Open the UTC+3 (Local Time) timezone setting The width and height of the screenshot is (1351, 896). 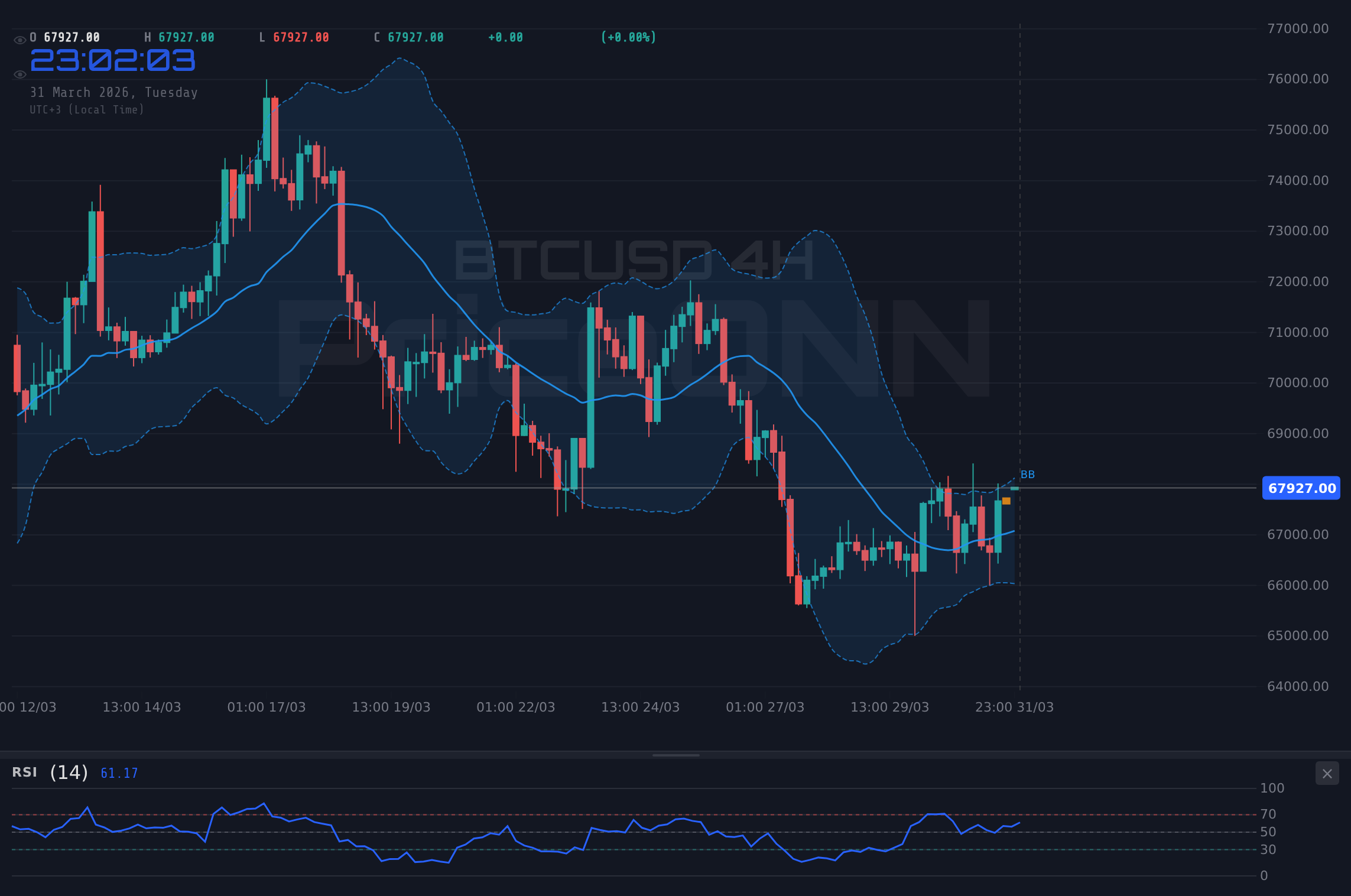(x=86, y=109)
